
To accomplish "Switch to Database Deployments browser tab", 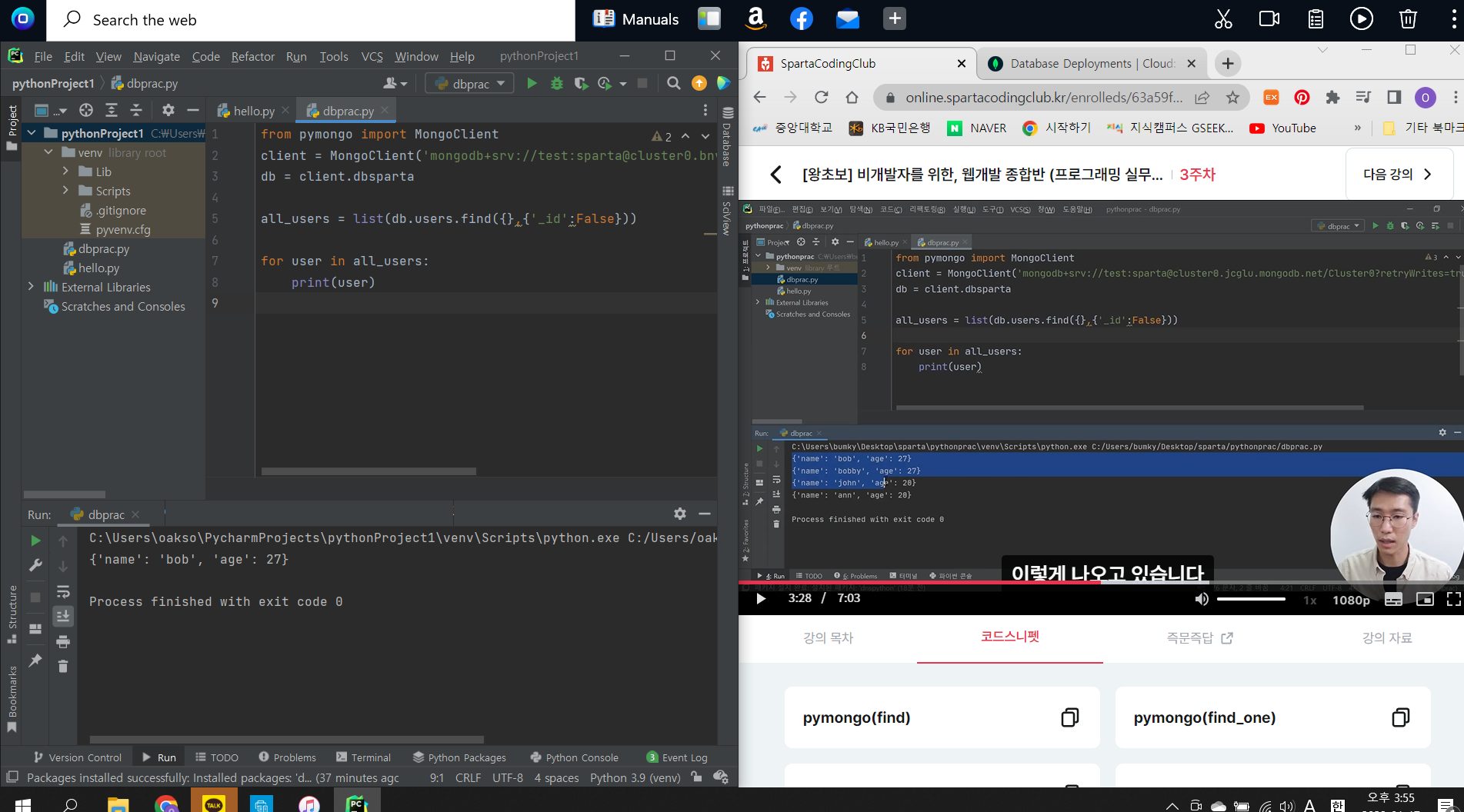I will click(1092, 64).
